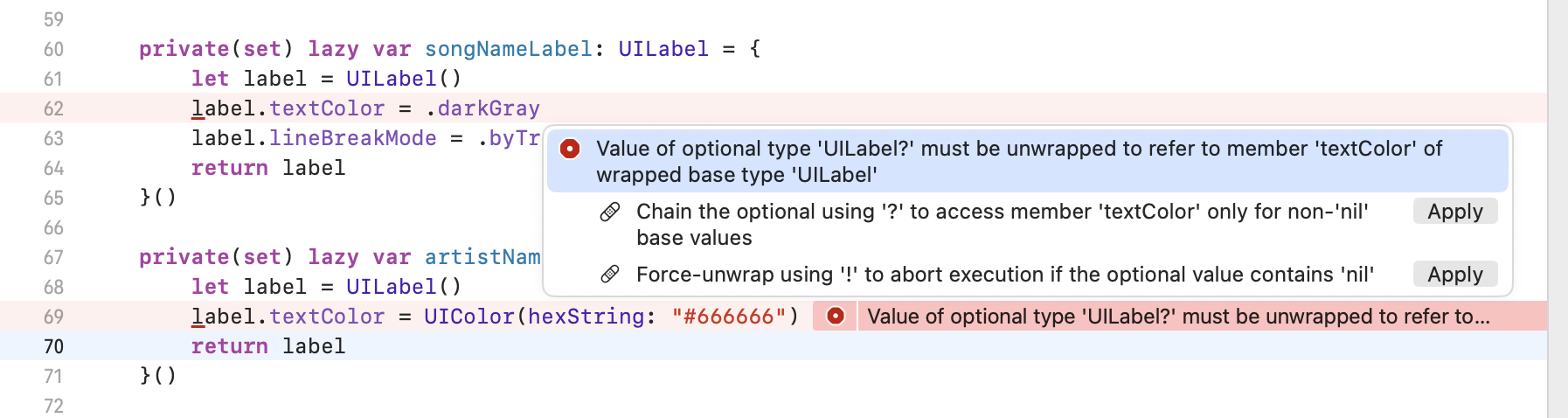Viewport: 1568px width, 418px height.
Task: Place cursor on songNameLabel identifier
Action: tap(509, 49)
